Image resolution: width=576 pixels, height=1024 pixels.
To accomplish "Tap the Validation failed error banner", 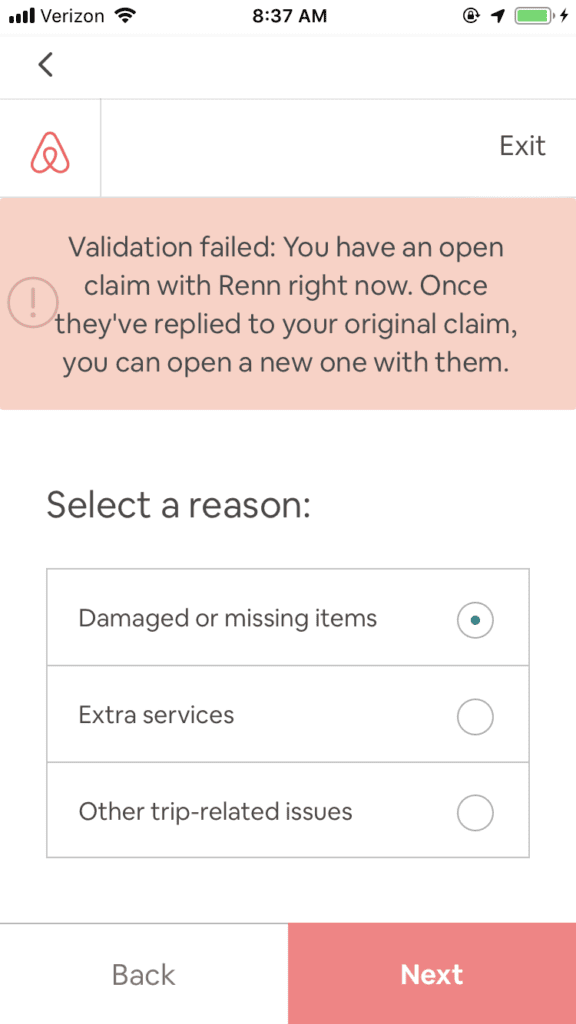I will [x=288, y=304].
